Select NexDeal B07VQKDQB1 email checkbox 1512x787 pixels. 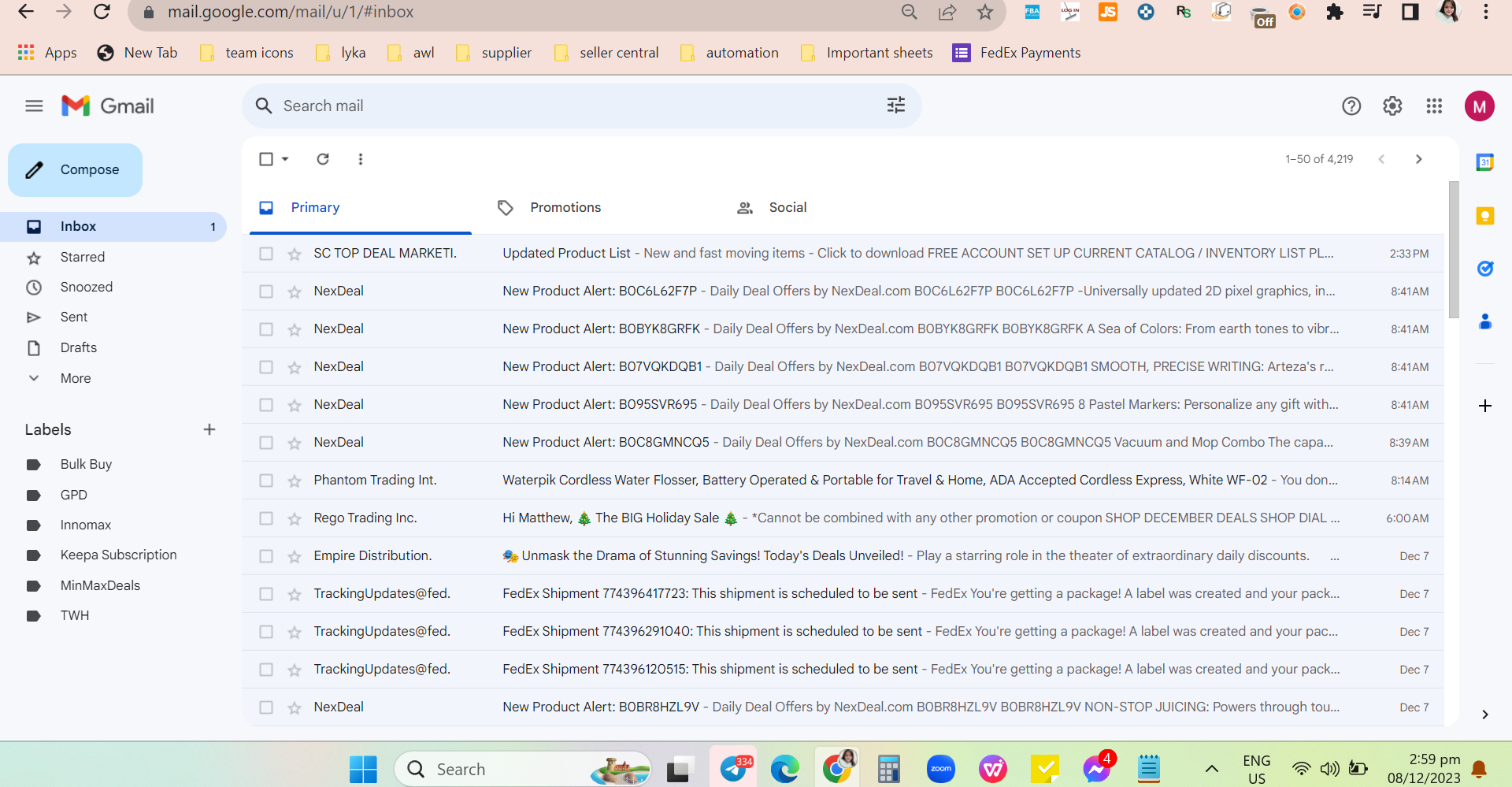coord(266,367)
